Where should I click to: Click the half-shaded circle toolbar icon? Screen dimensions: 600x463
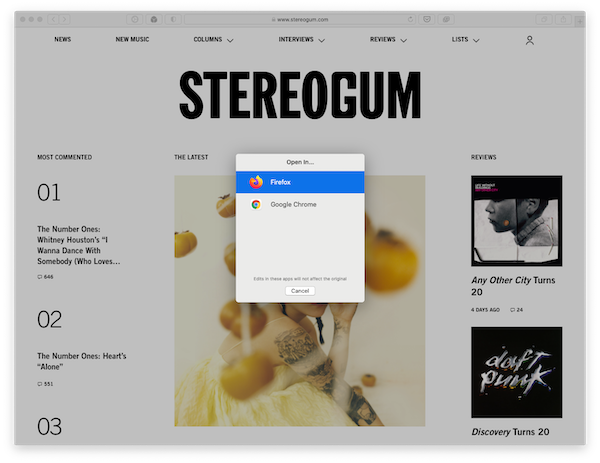[x=173, y=19]
